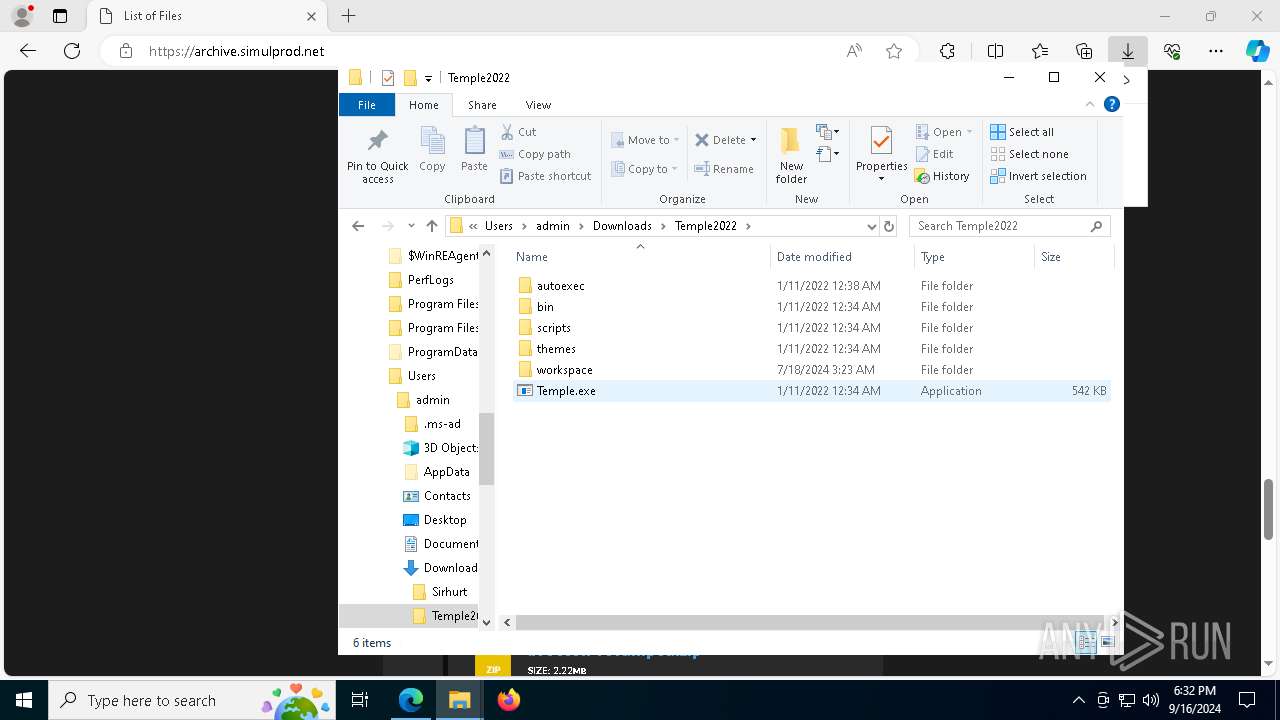The height and width of the screenshot is (720, 1280).
Task: Click Users in breadcrumb path
Action: coord(499,226)
